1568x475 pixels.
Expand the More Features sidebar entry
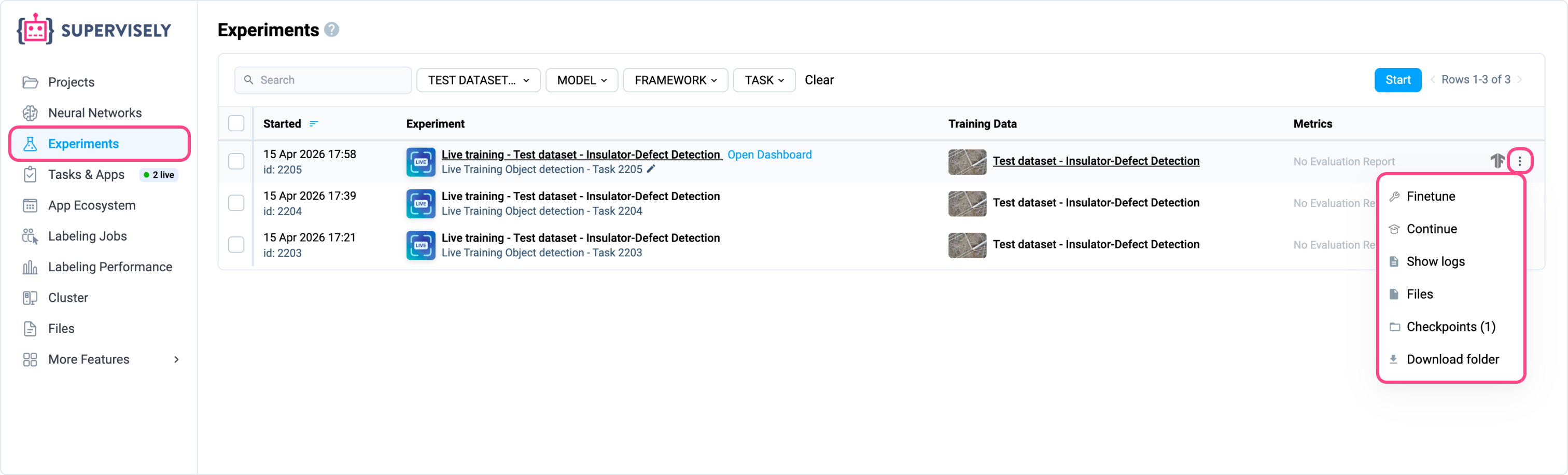[88, 359]
